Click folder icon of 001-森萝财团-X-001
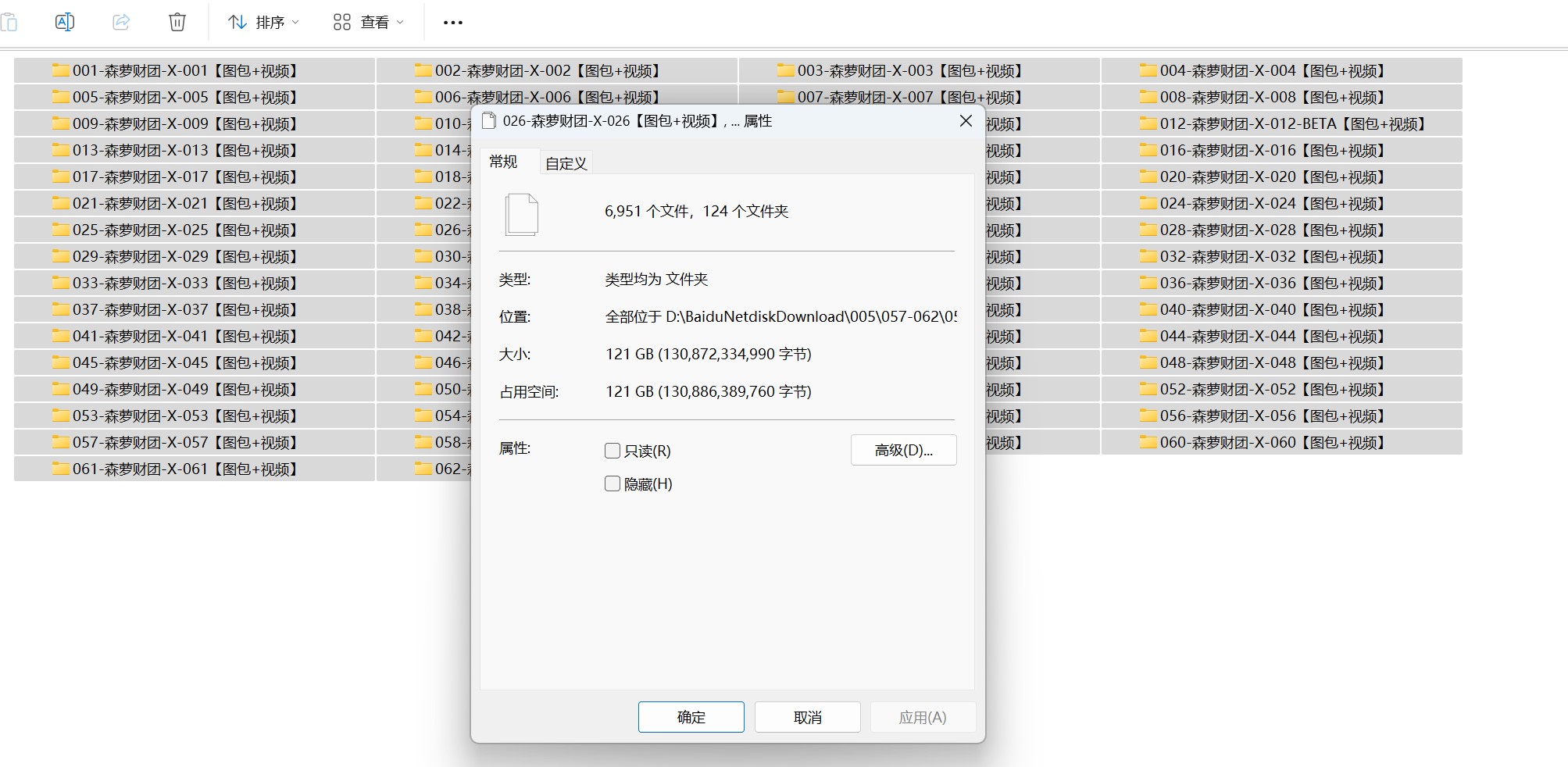 pyautogui.click(x=60, y=70)
